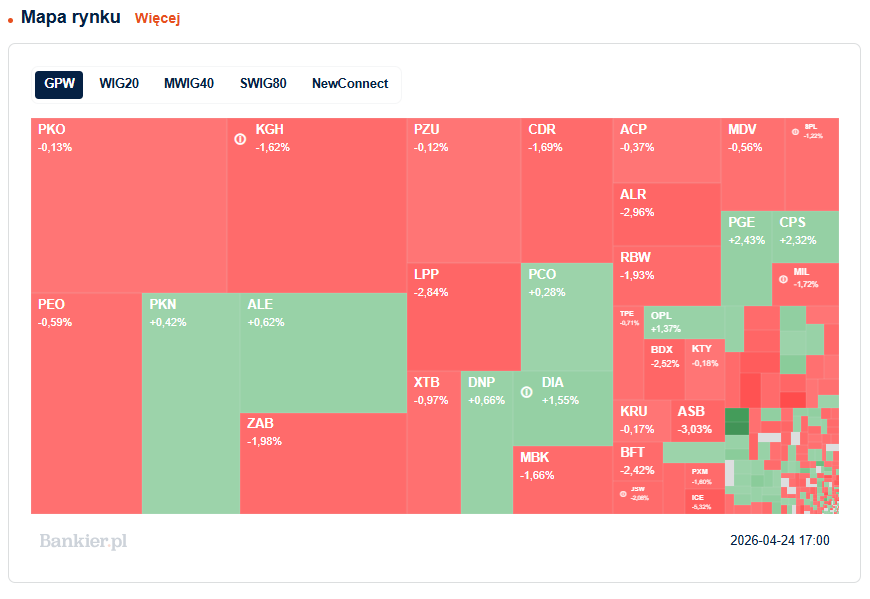Image resolution: width=870 pixels, height=599 pixels.
Task: Click the info icon beside MIL
Action: point(783,279)
